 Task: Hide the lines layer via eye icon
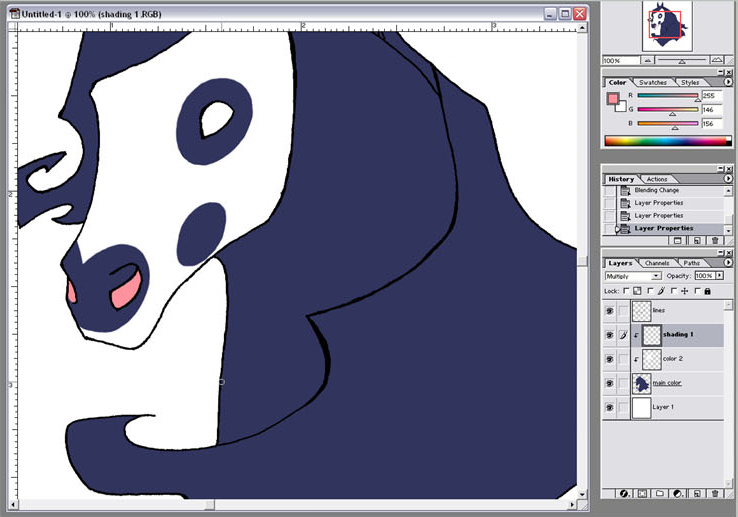(610, 311)
